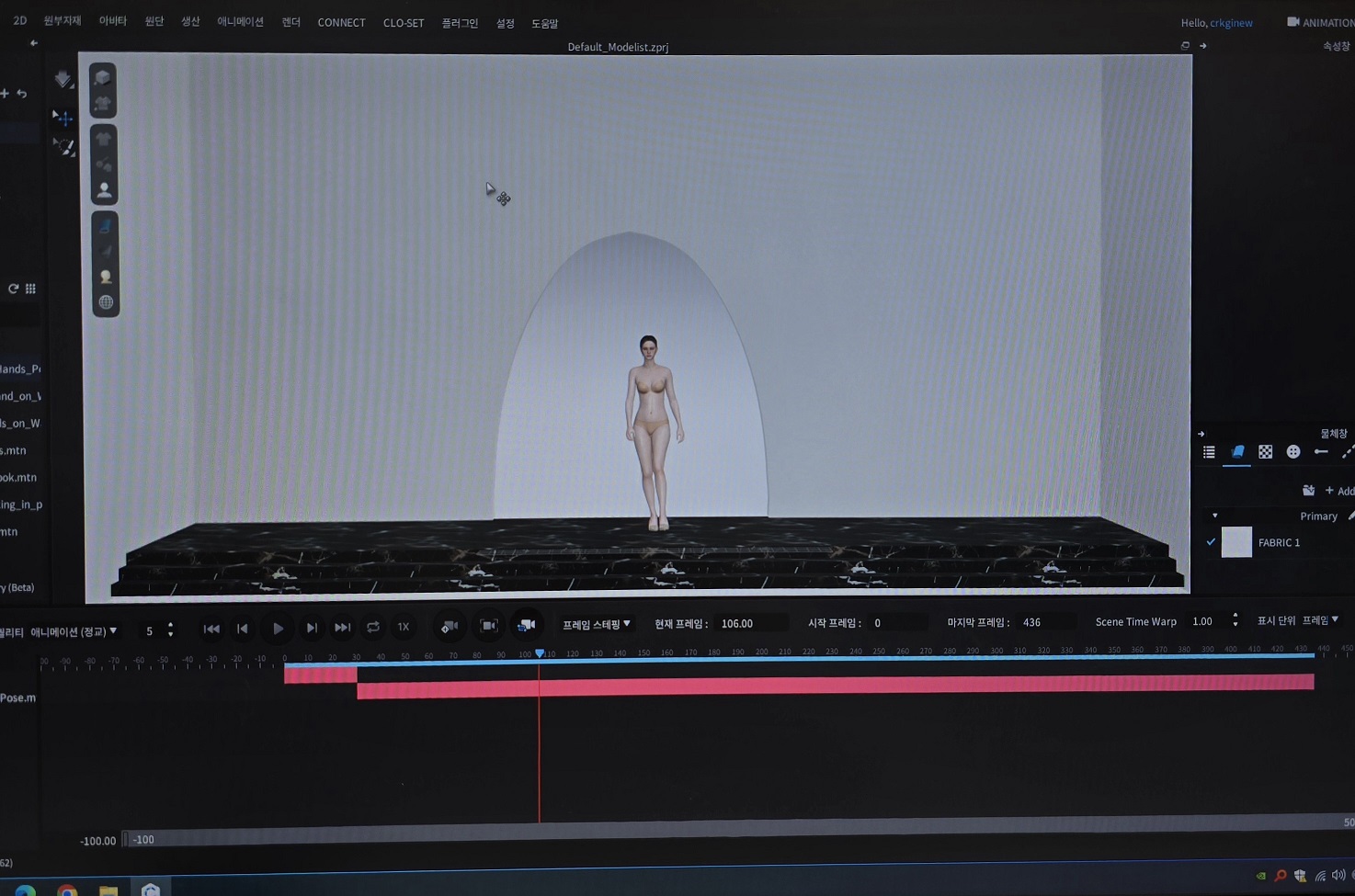Open the 프레임 스테핑 dropdown

[596, 625]
